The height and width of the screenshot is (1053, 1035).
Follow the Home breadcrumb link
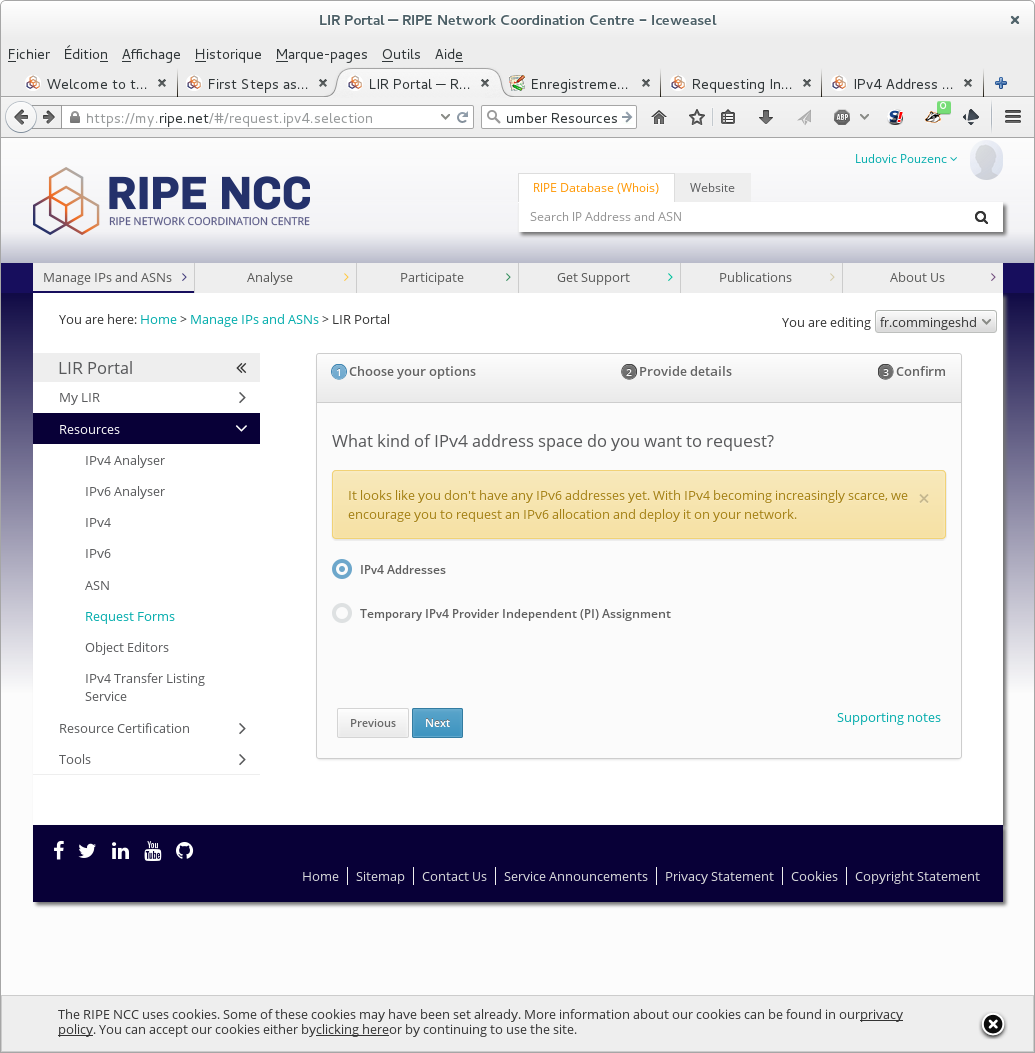click(x=159, y=320)
